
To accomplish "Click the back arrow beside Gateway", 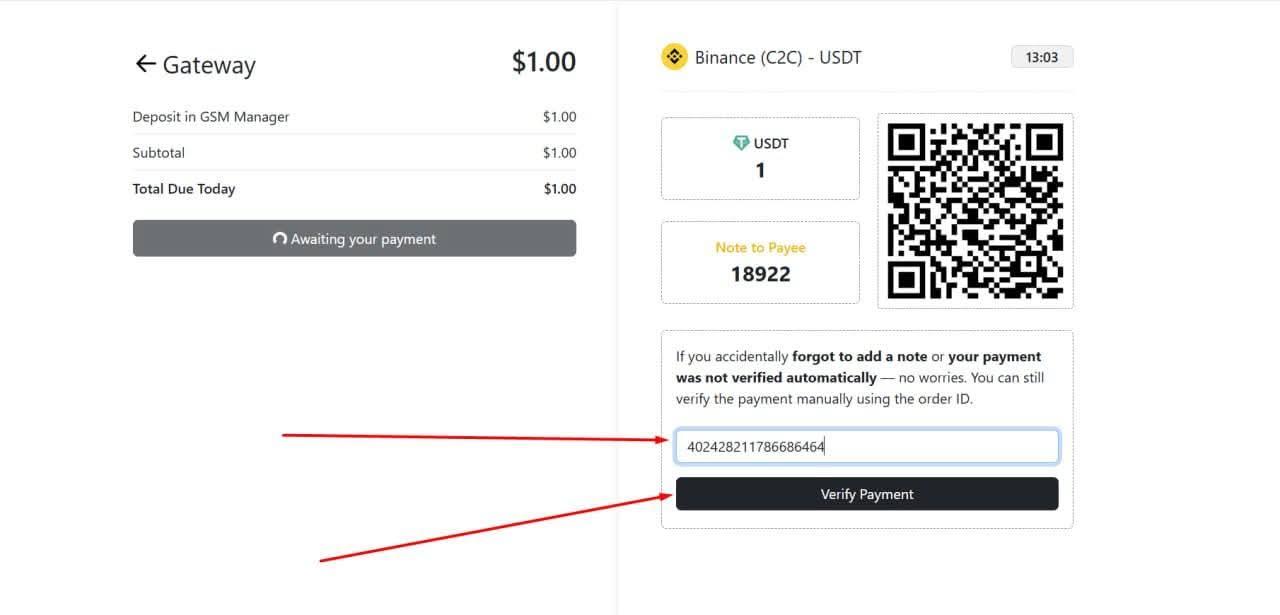I will 145,64.
